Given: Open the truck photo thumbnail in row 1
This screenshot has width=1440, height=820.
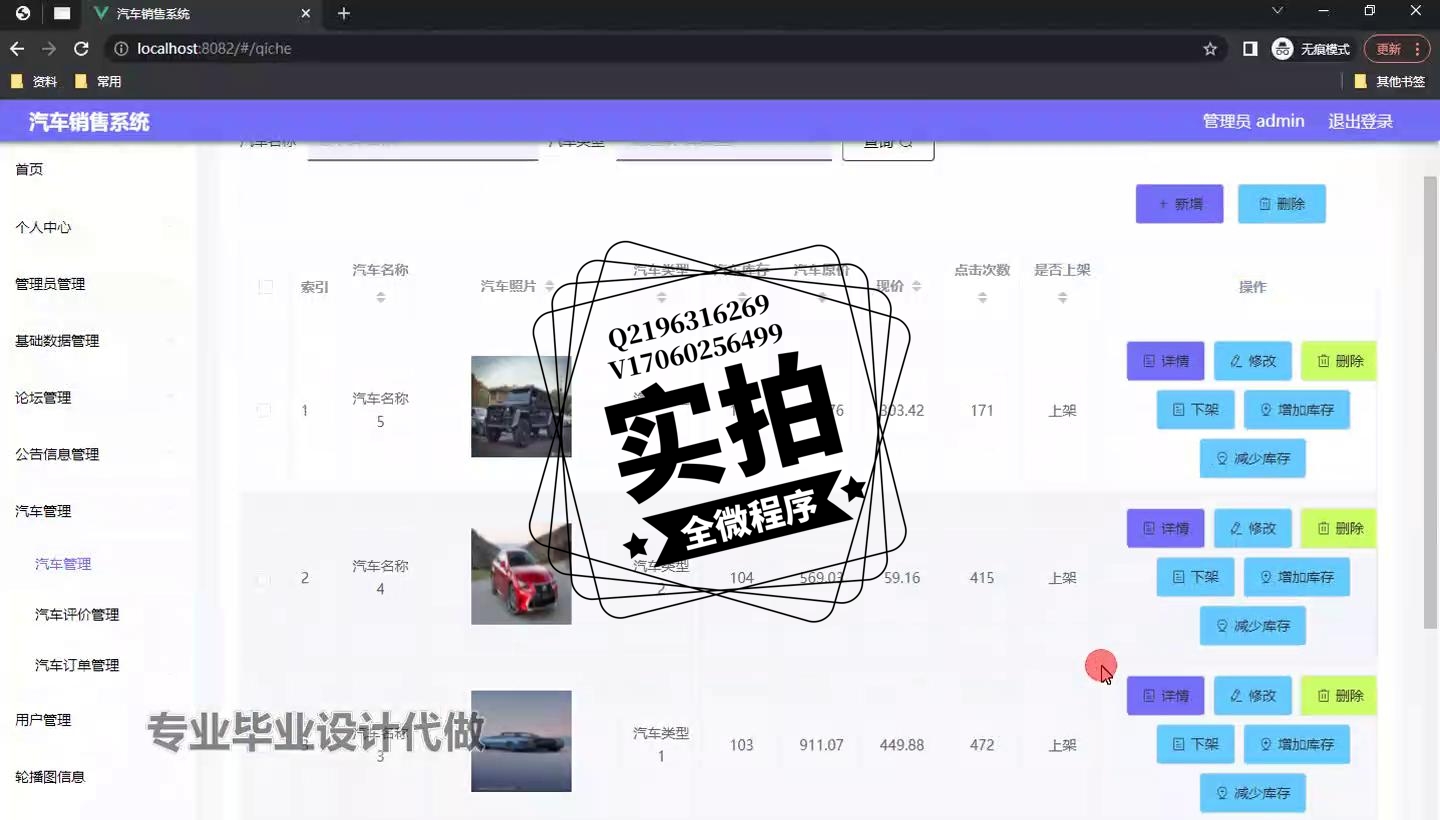Looking at the screenshot, I should click(x=521, y=407).
